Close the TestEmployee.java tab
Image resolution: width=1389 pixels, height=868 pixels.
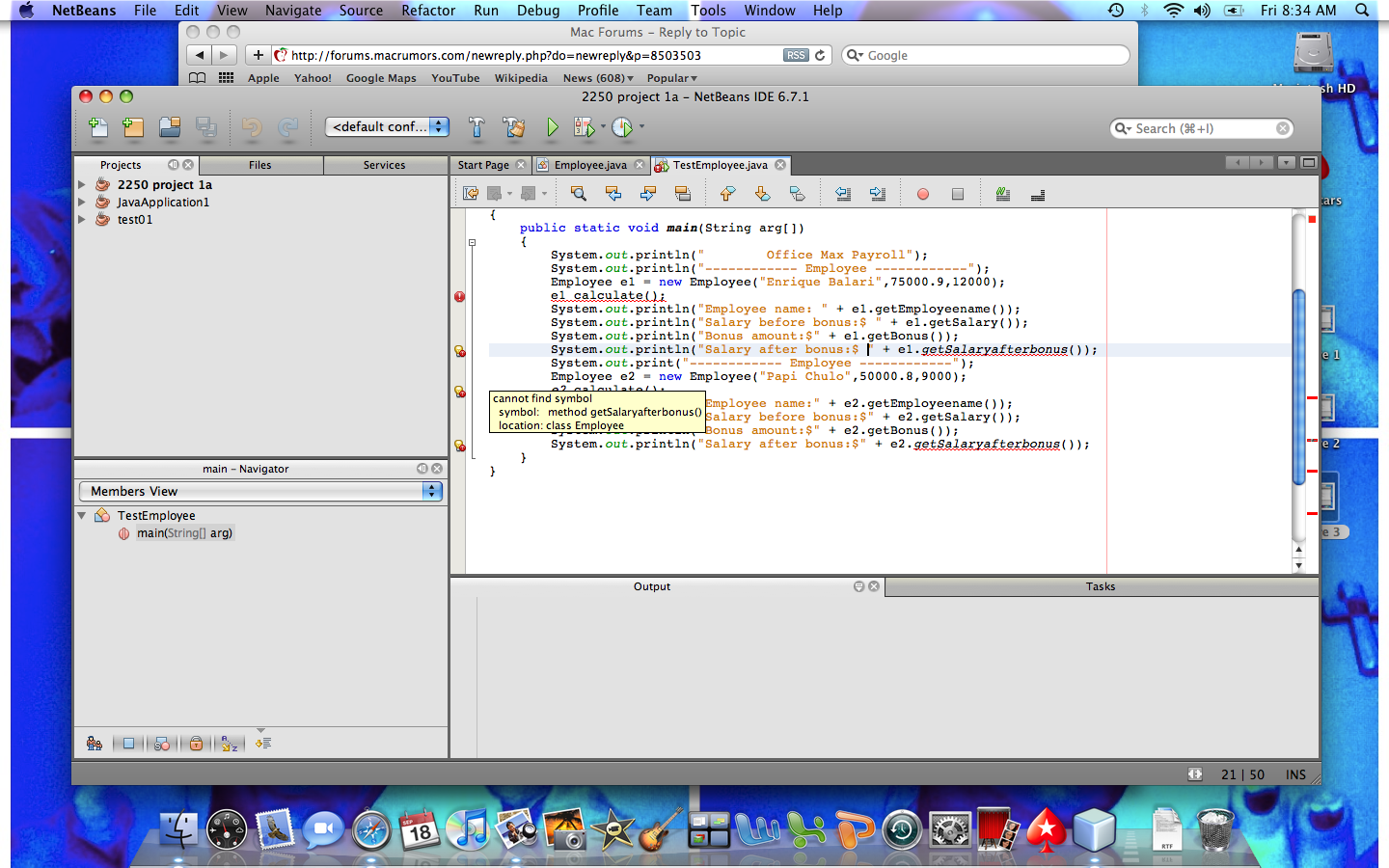[x=780, y=165]
